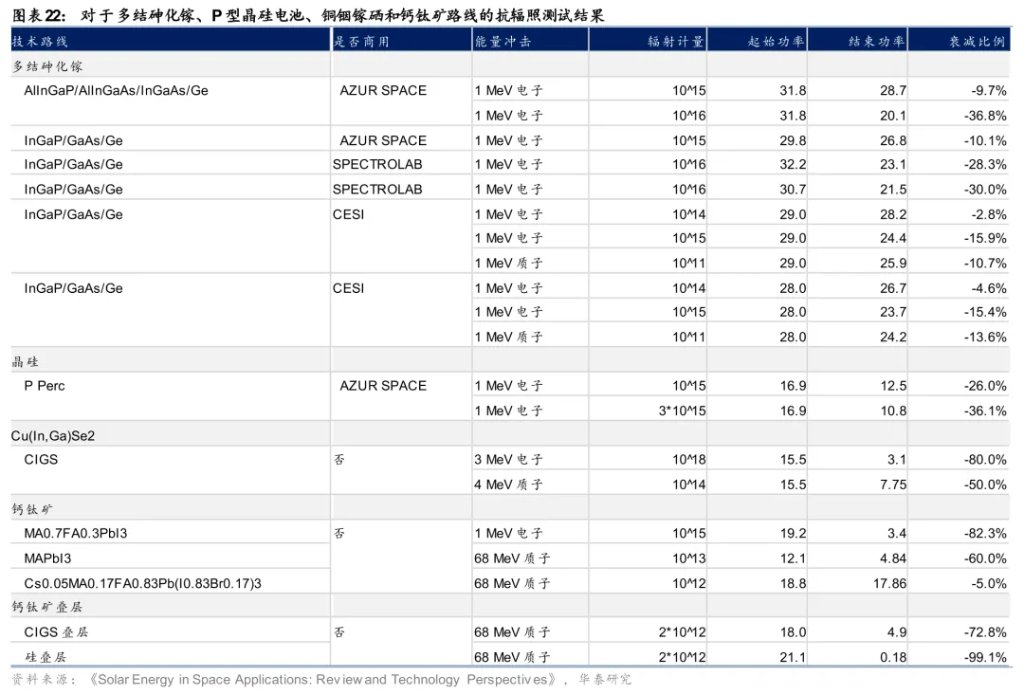Image resolution: width=1024 pixels, height=692 pixels.
Task: Select the -99.1% decay value cell
Action: [x=985, y=656]
